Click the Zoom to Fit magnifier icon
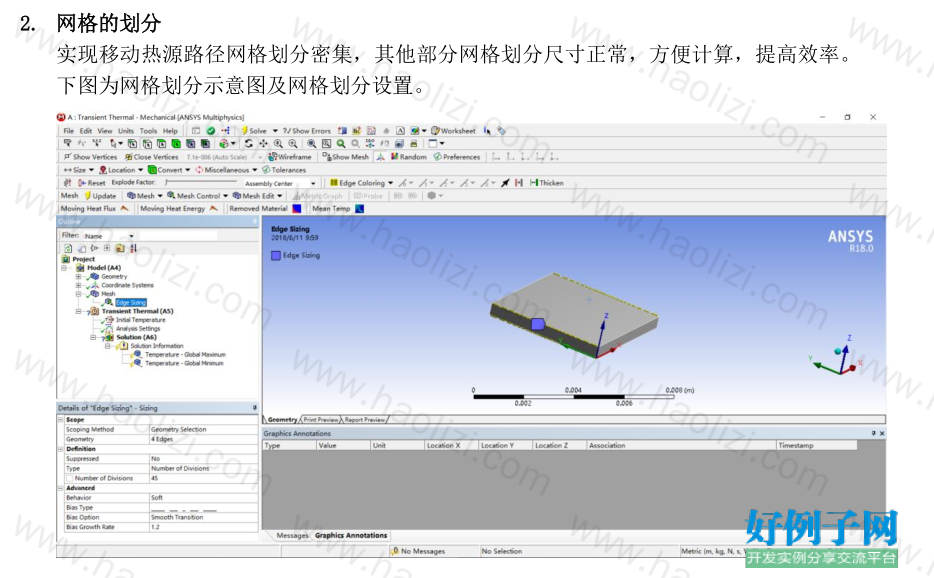 312,144
